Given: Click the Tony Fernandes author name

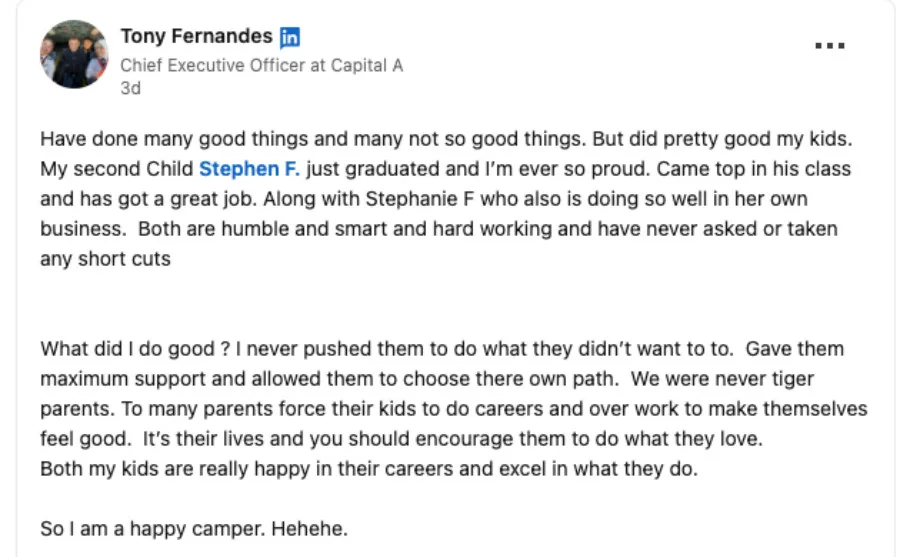Looking at the screenshot, I should [196, 36].
